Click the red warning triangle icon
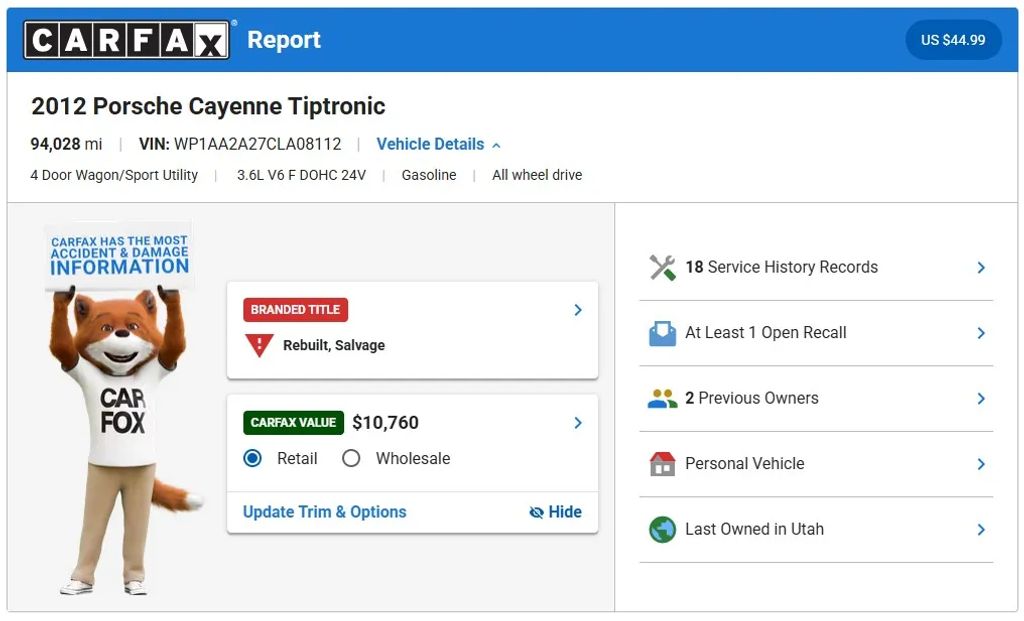This screenshot has height=621, width=1024. point(259,345)
